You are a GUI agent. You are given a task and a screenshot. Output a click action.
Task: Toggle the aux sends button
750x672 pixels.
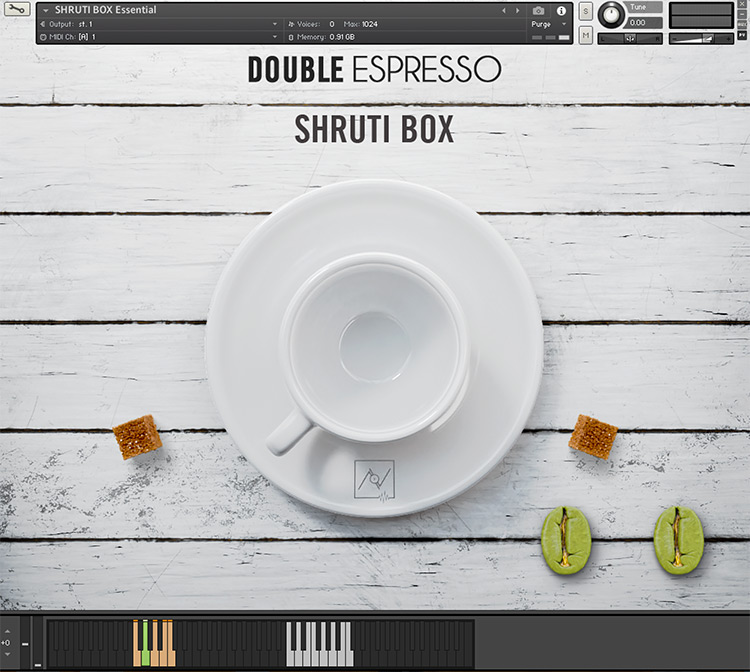coord(741,24)
